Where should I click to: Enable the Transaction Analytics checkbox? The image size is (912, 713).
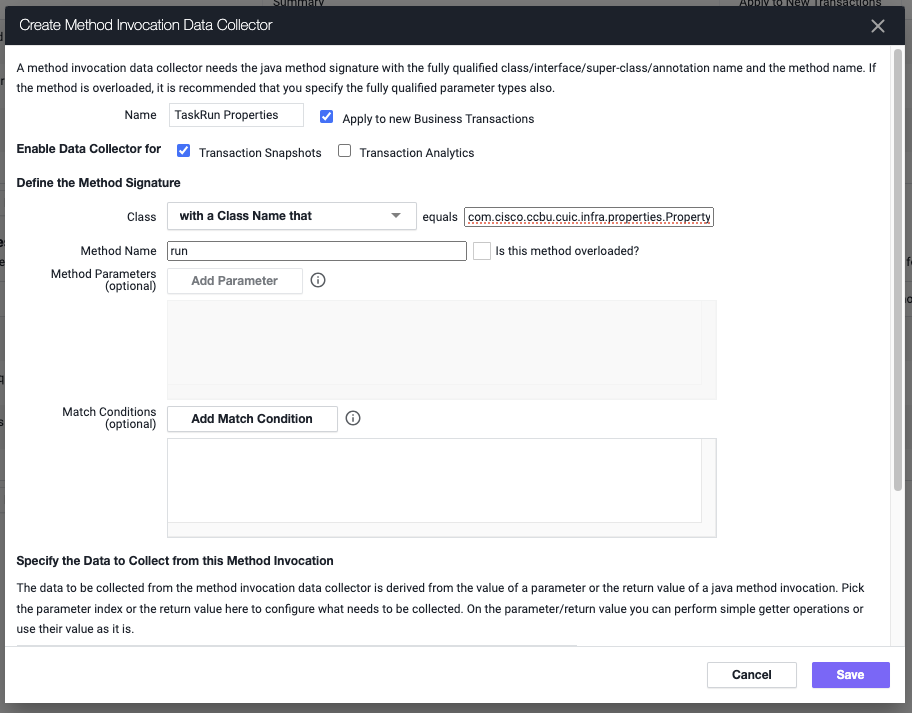click(x=344, y=151)
